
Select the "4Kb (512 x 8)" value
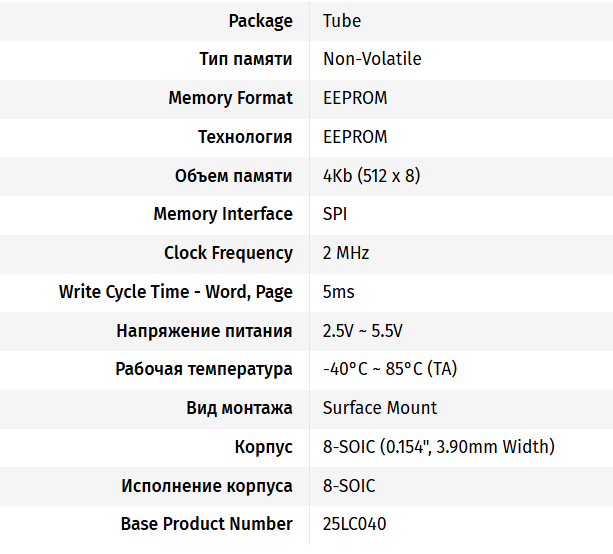tap(371, 176)
